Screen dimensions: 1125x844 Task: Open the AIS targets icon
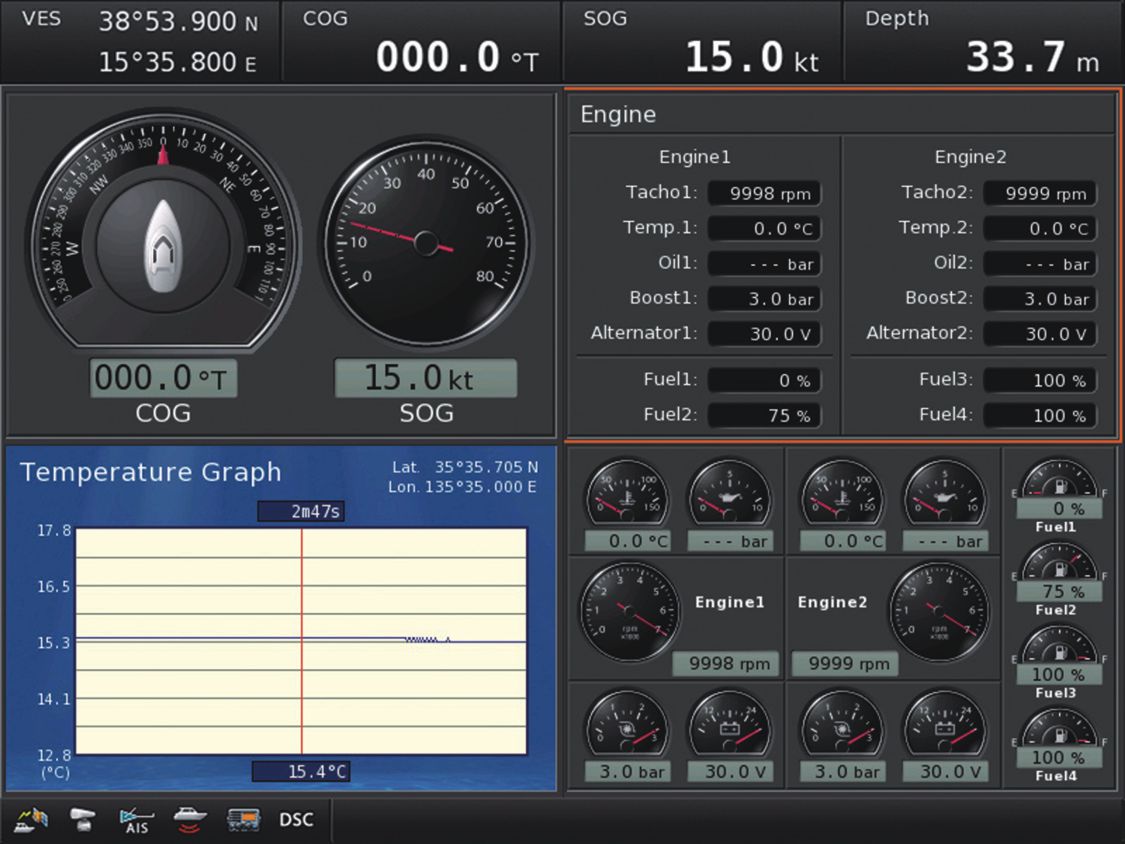(136, 820)
